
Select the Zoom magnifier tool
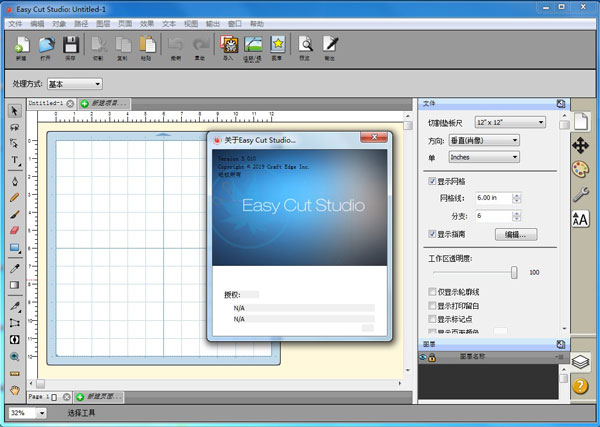tap(15, 357)
